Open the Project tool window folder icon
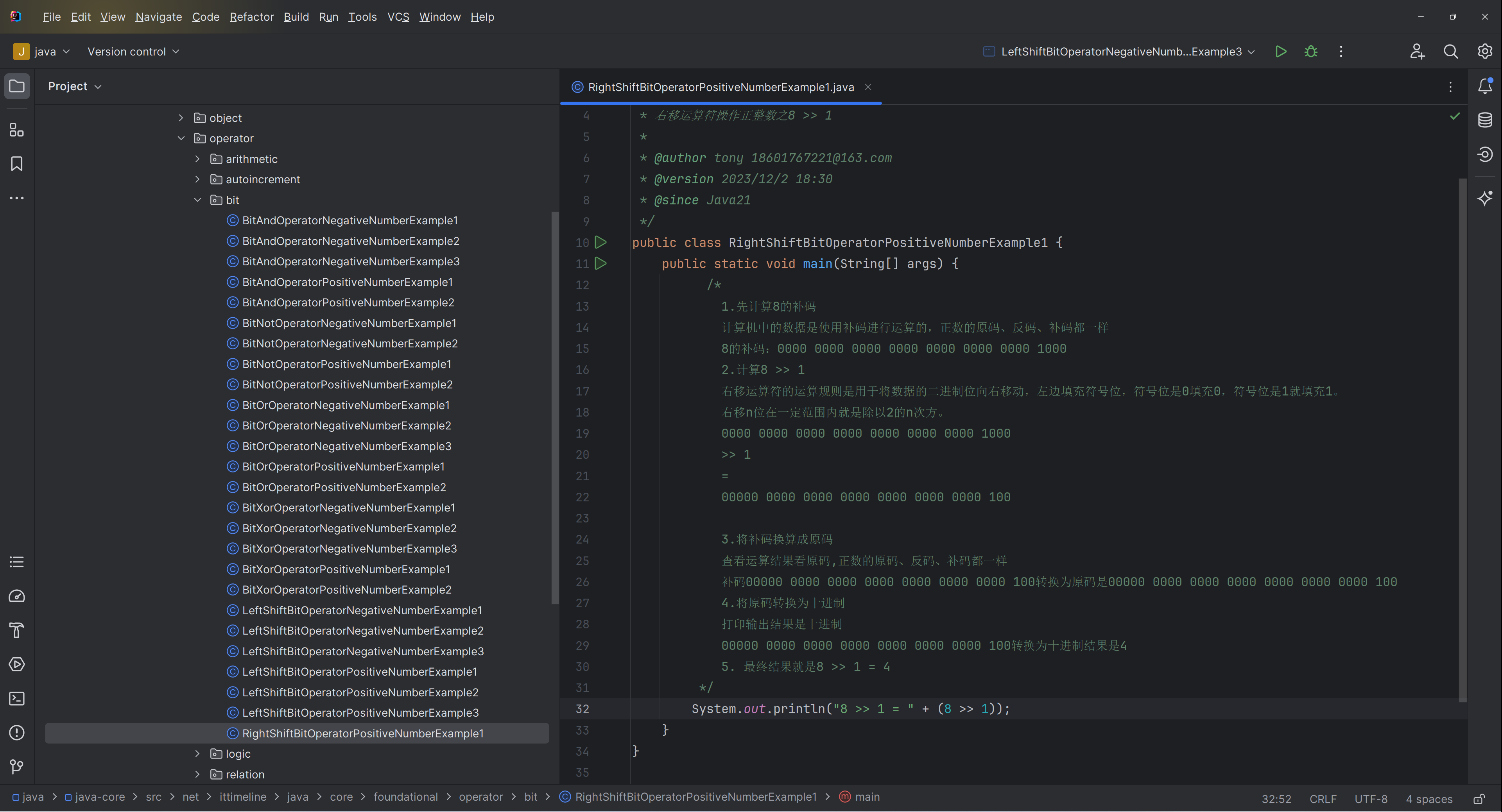 pyautogui.click(x=17, y=86)
